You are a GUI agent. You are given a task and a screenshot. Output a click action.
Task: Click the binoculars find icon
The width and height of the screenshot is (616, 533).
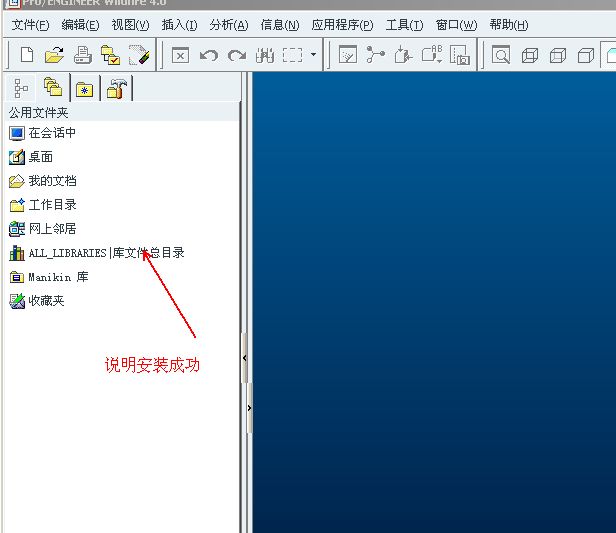point(265,55)
